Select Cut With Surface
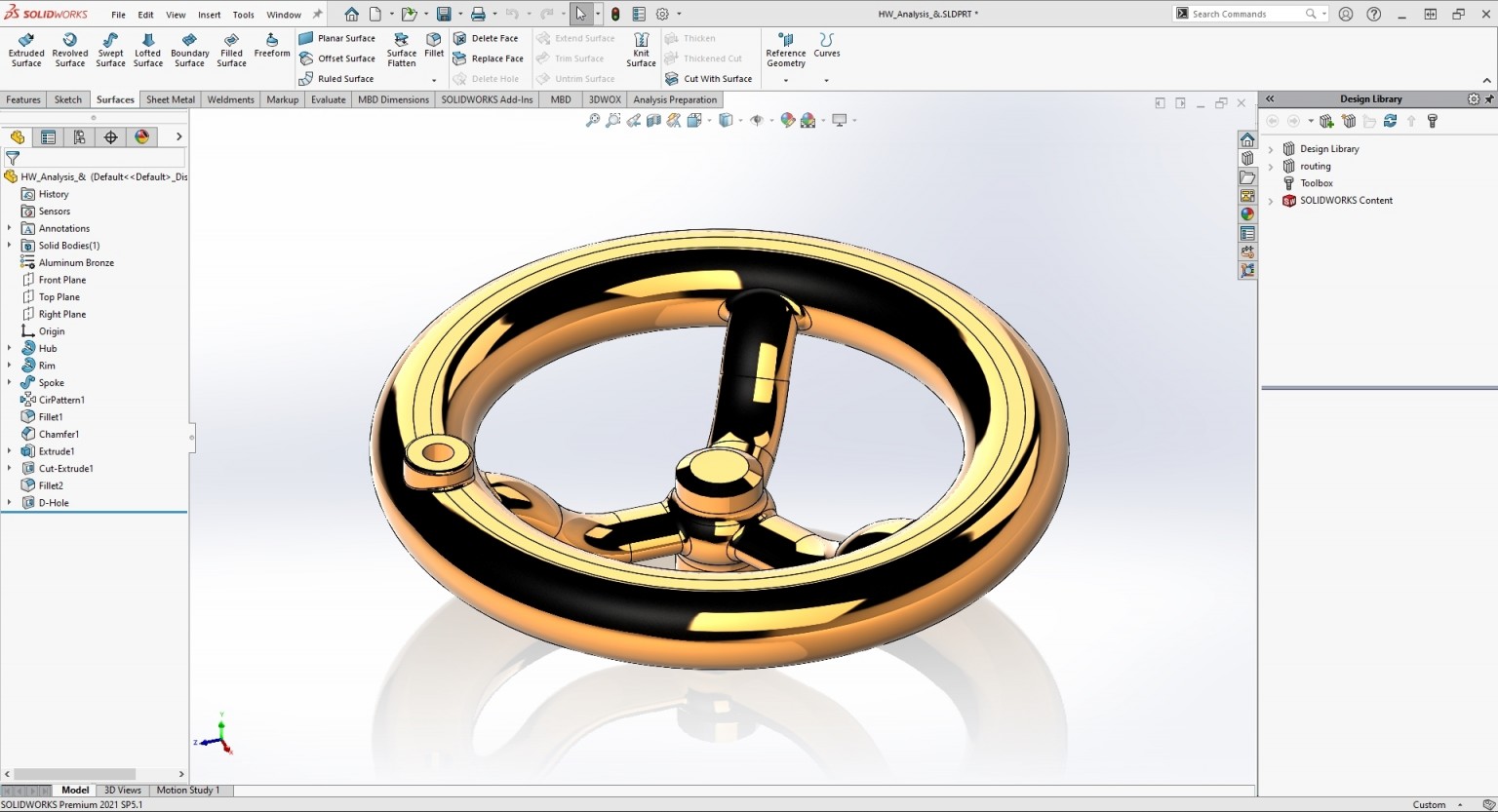The image size is (1498, 812). click(710, 79)
